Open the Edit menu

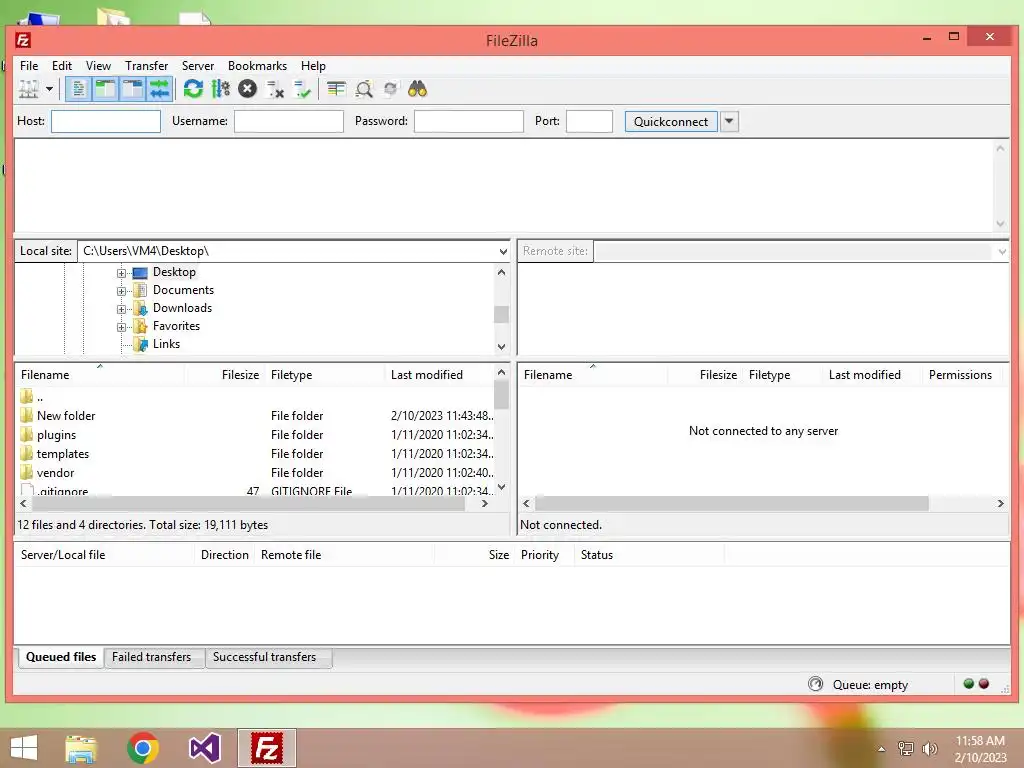(x=62, y=66)
